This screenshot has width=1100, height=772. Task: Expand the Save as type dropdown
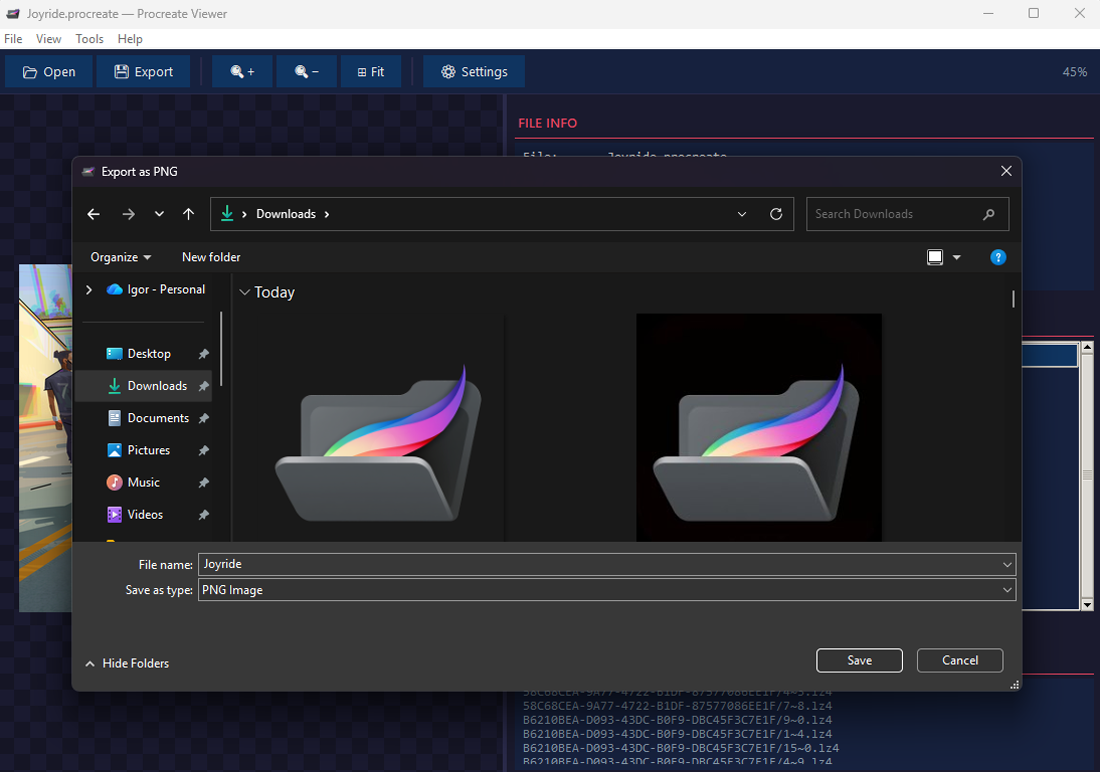1006,590
